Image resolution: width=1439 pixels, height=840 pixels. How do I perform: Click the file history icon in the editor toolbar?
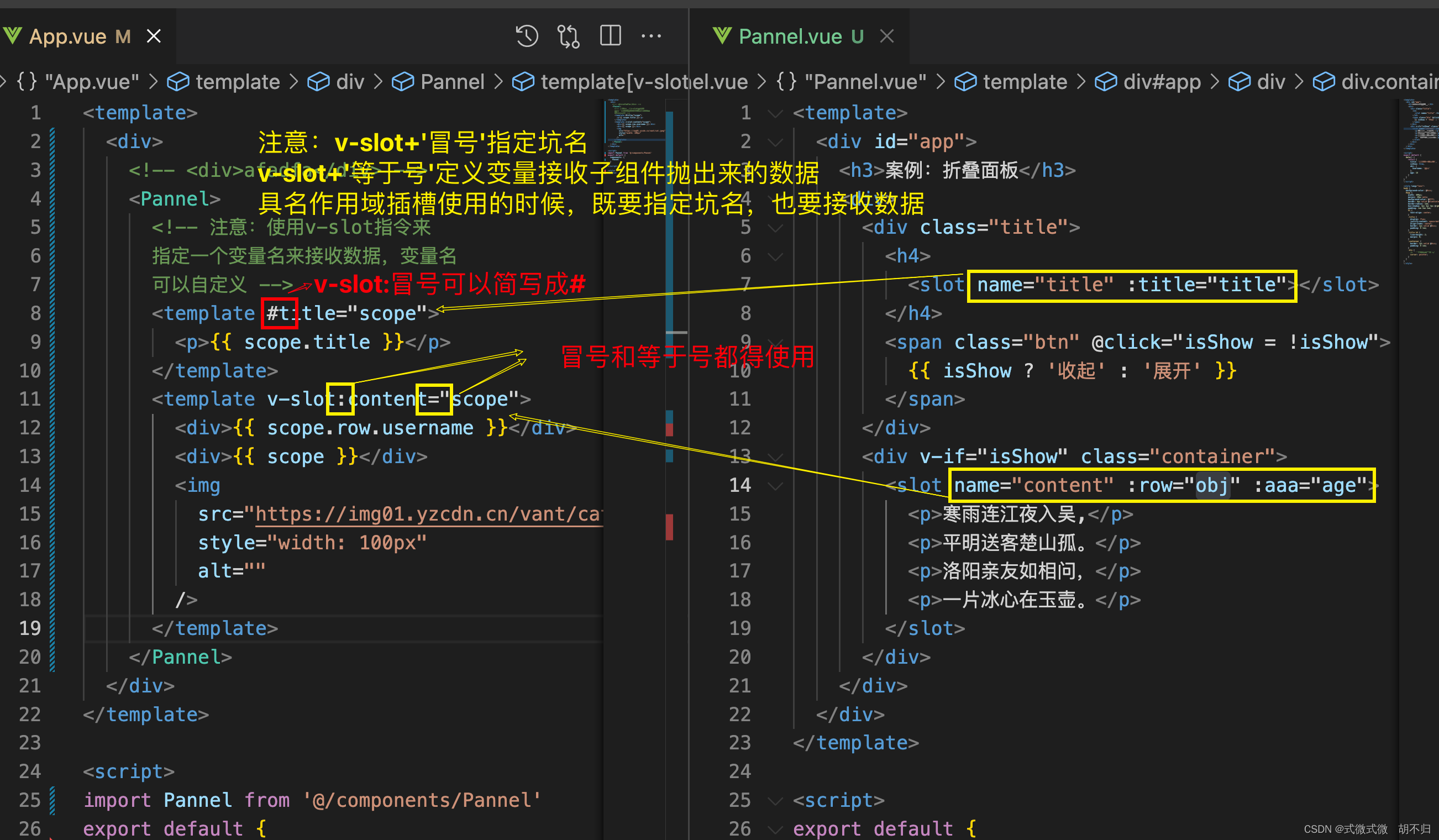click(x=526, y=35)
